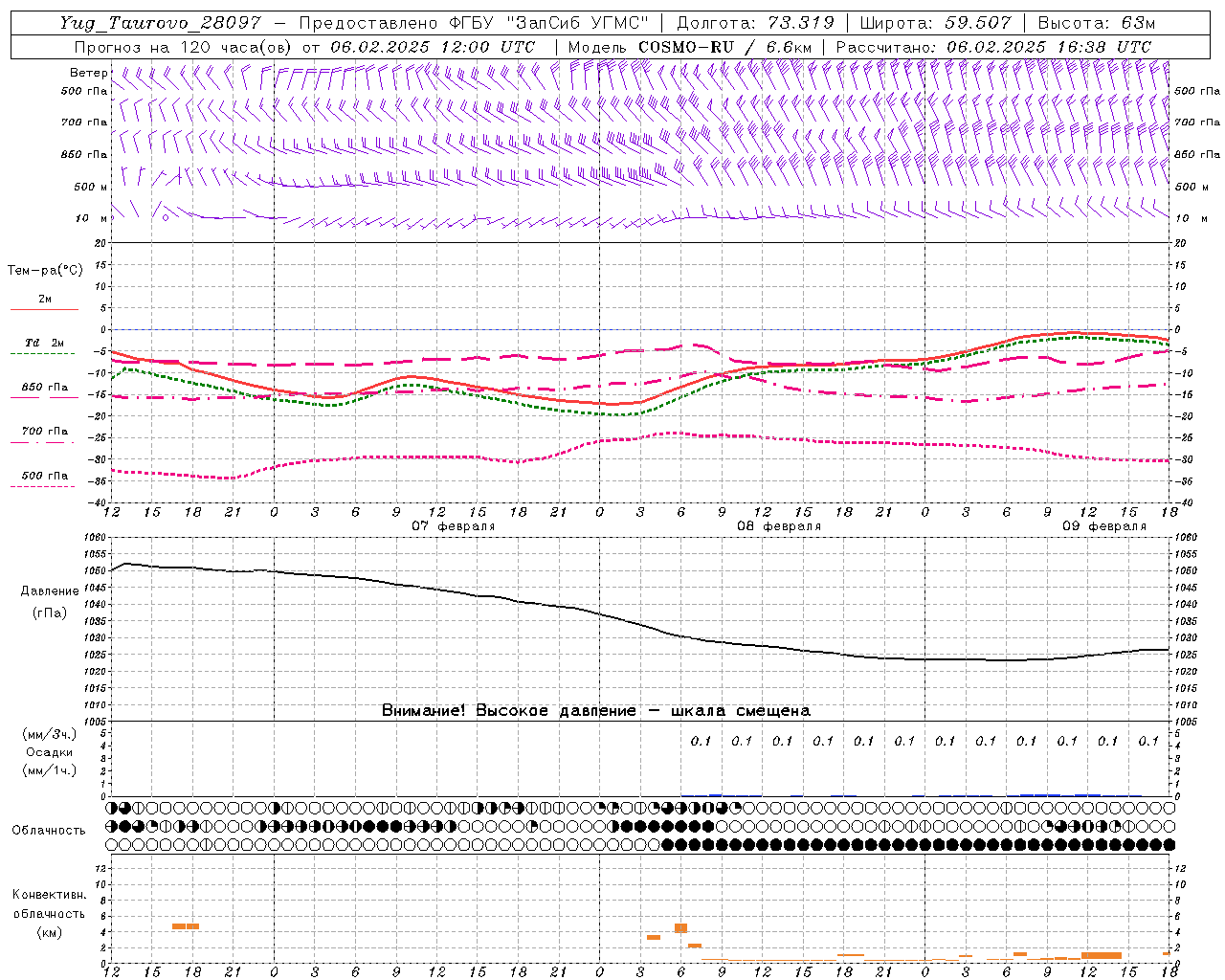This screenshot has height=980, width=1225.
Task: Click the '08 февраля' date label
Action: 779,526
